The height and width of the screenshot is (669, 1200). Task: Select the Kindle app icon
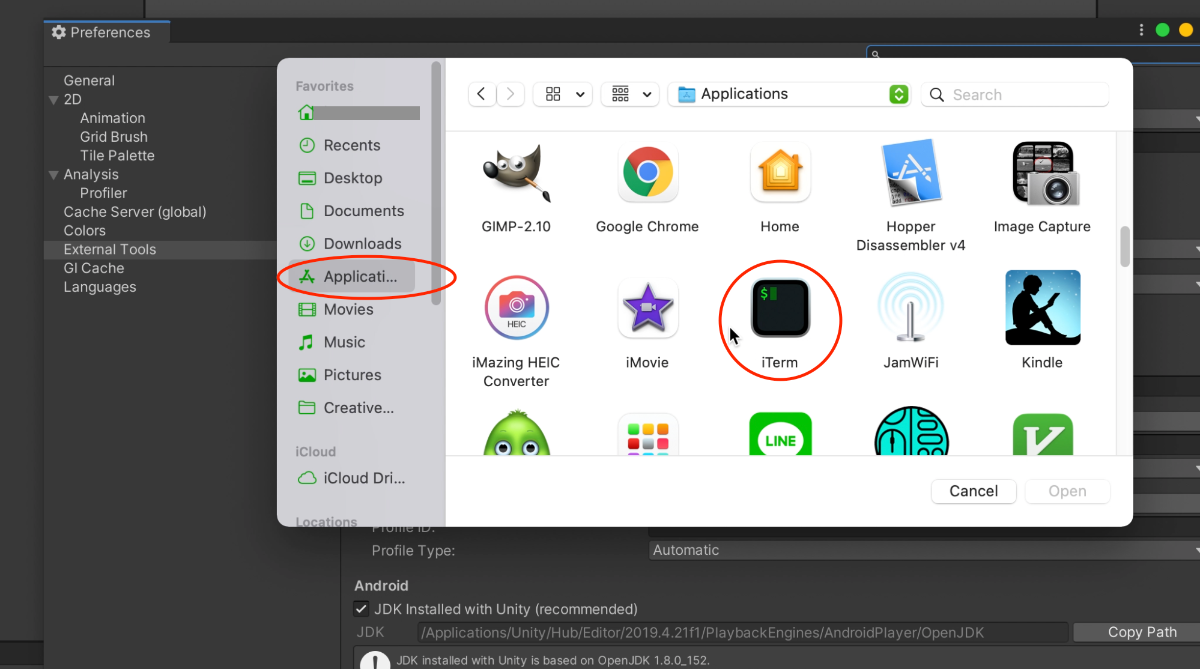click(1042, 308)
